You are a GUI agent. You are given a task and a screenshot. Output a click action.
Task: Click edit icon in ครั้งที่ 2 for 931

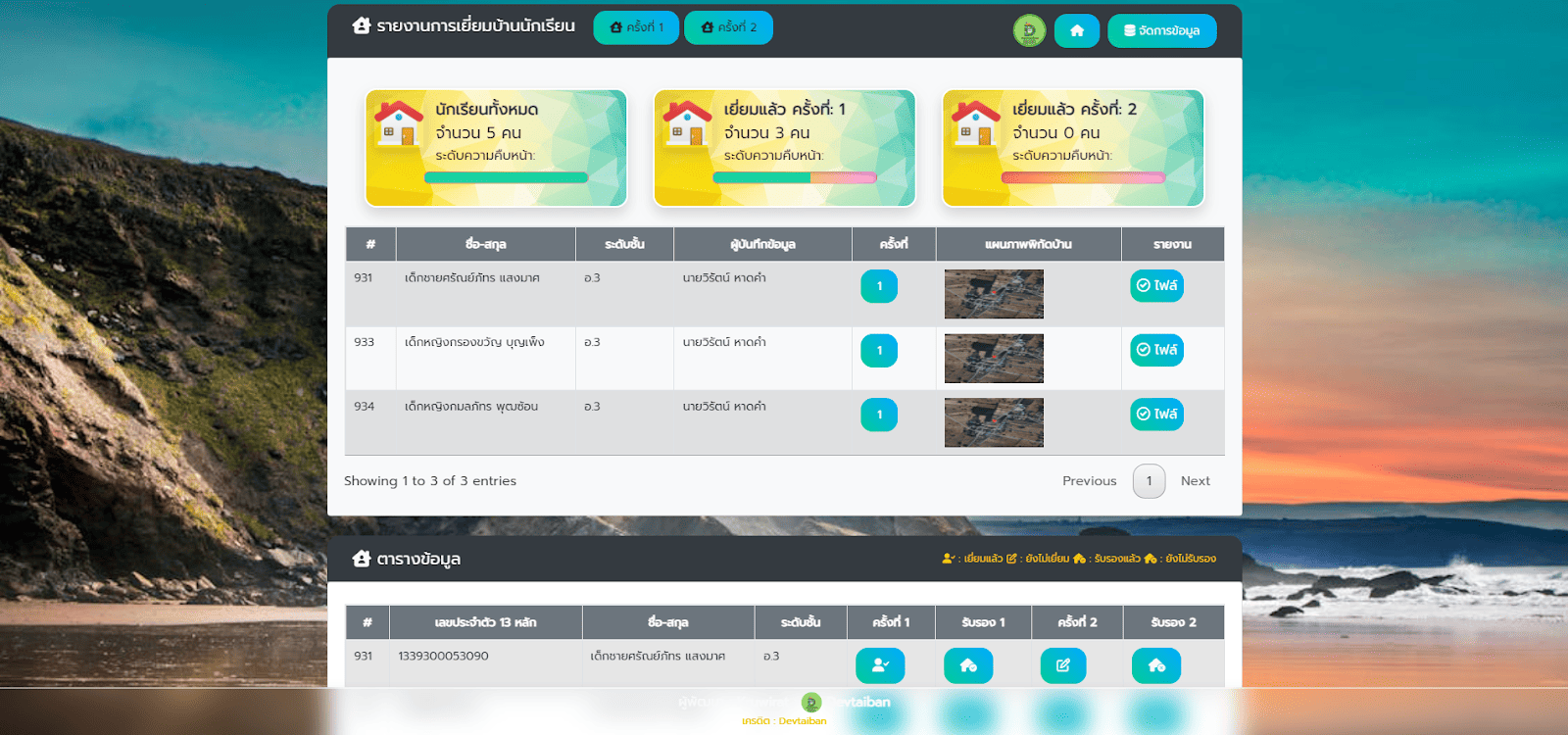1063,665
